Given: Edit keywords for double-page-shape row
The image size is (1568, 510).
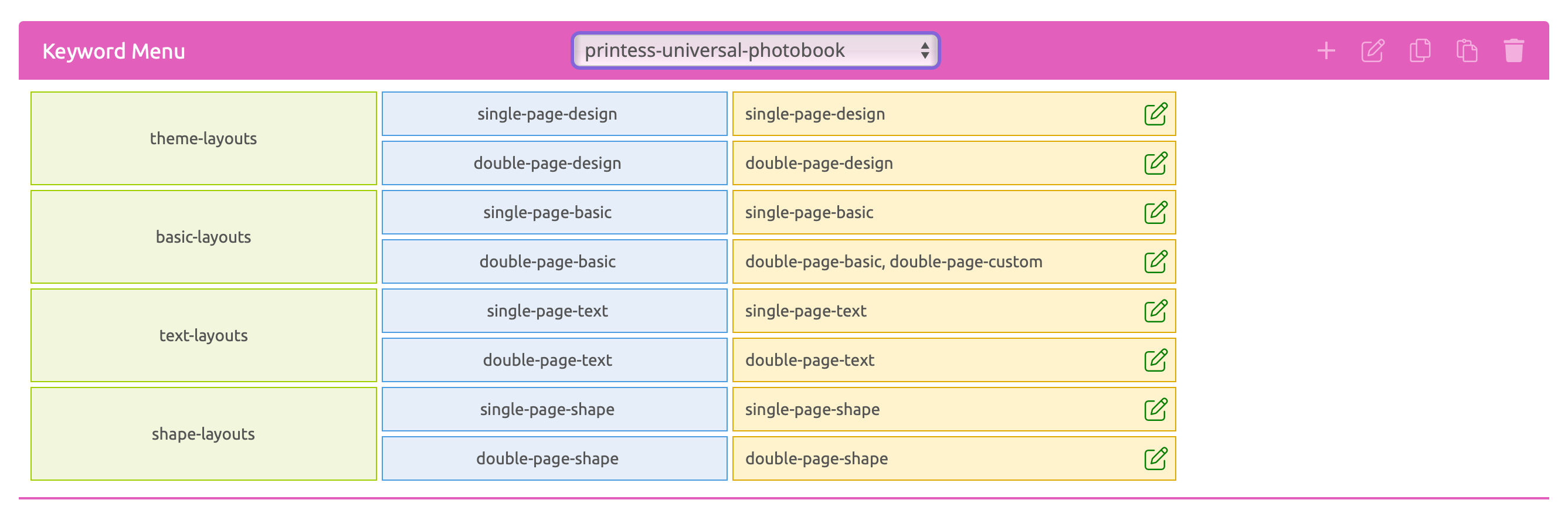Looking at the screenshot, I should pos(1155,459).
